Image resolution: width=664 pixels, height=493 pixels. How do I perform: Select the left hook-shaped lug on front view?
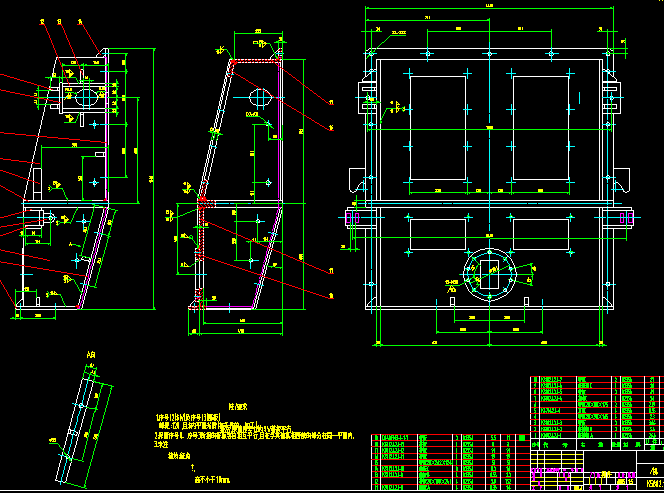(358, 180)
